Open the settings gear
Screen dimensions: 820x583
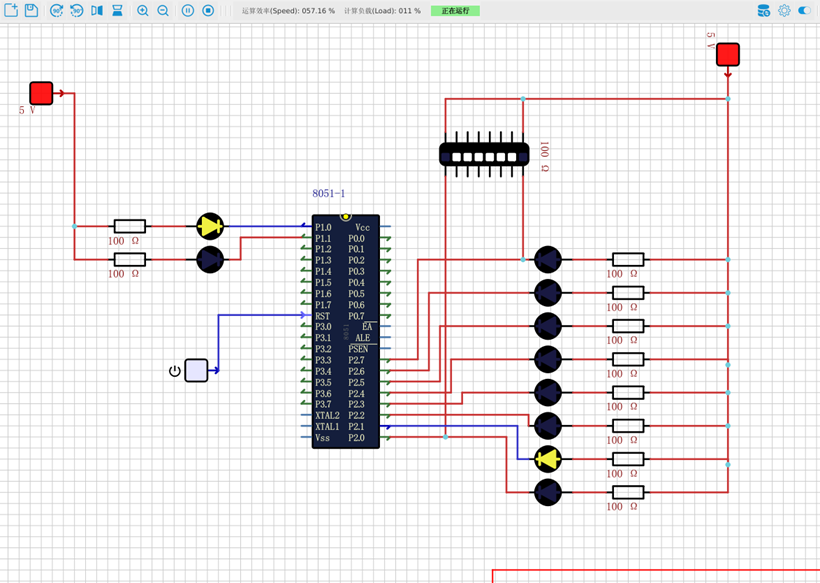(784, 10)
